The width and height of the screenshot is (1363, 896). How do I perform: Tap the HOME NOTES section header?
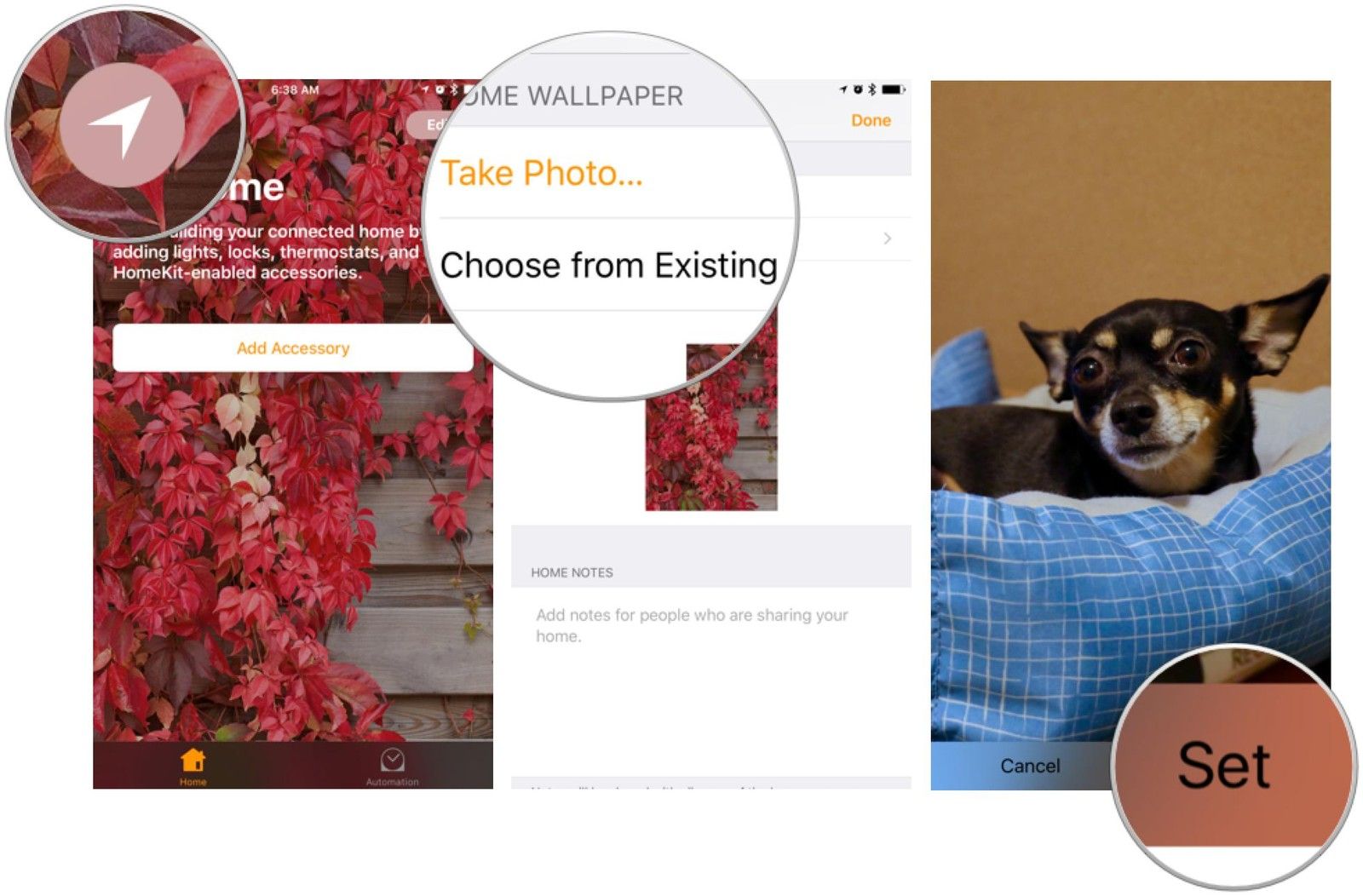(572, 572)
